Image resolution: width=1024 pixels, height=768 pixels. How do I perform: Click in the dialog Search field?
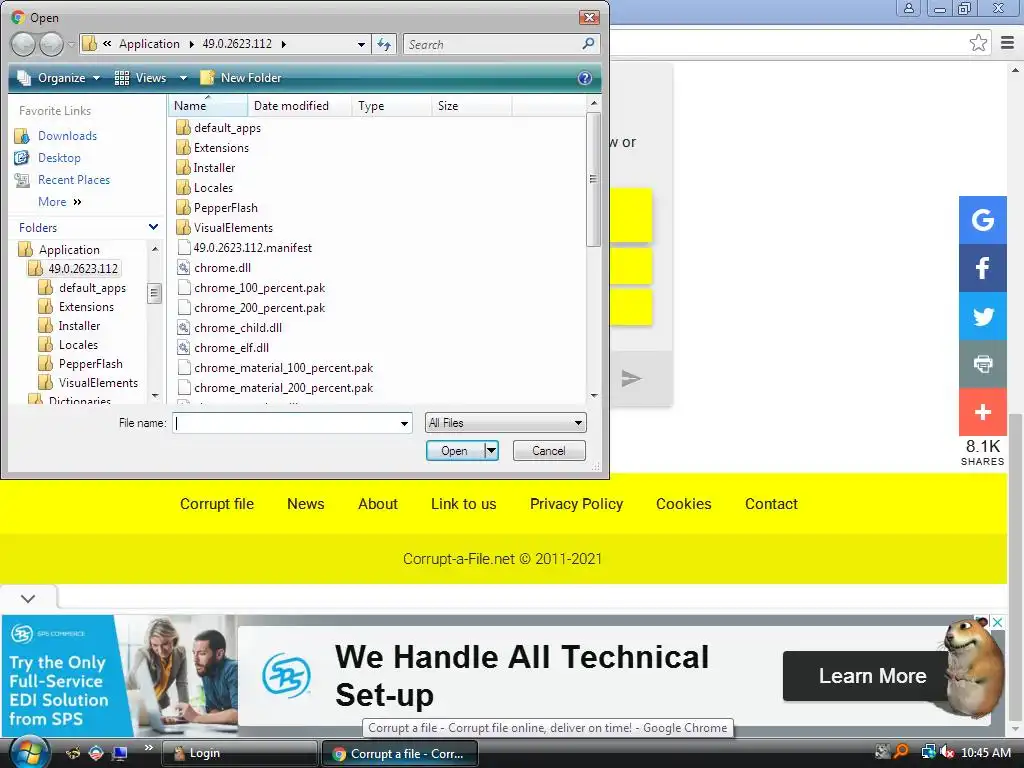point(492,44)
